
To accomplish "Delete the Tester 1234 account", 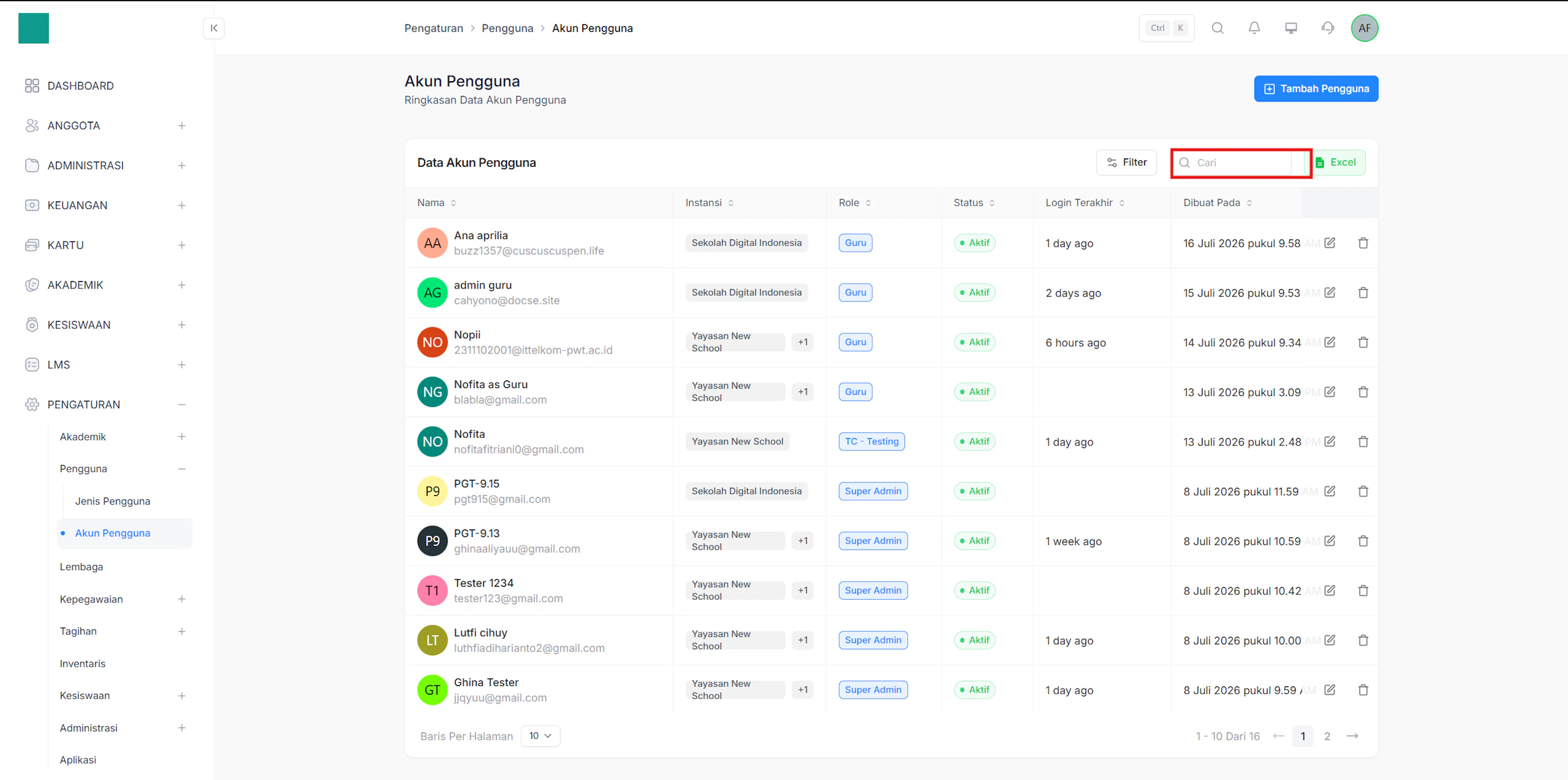I will click(1363, 591).
